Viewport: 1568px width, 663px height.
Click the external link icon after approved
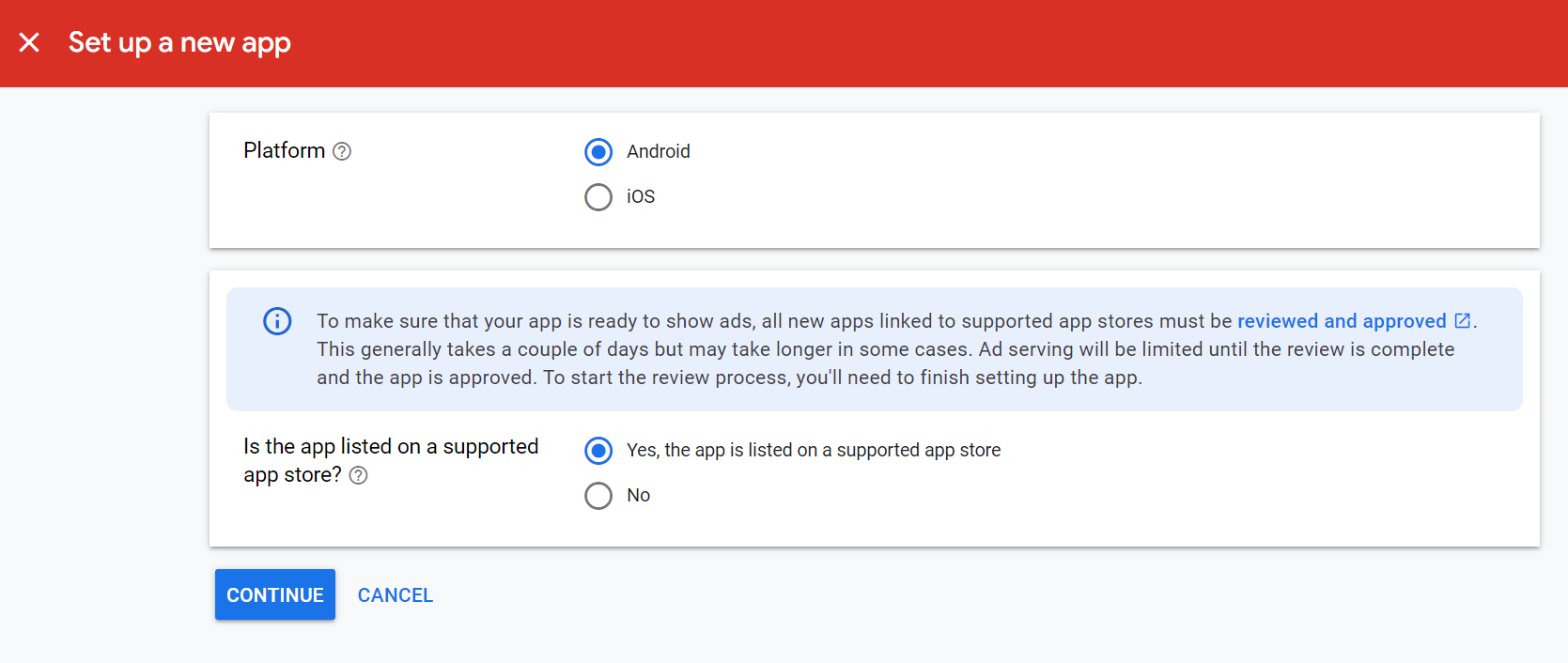1462,321
